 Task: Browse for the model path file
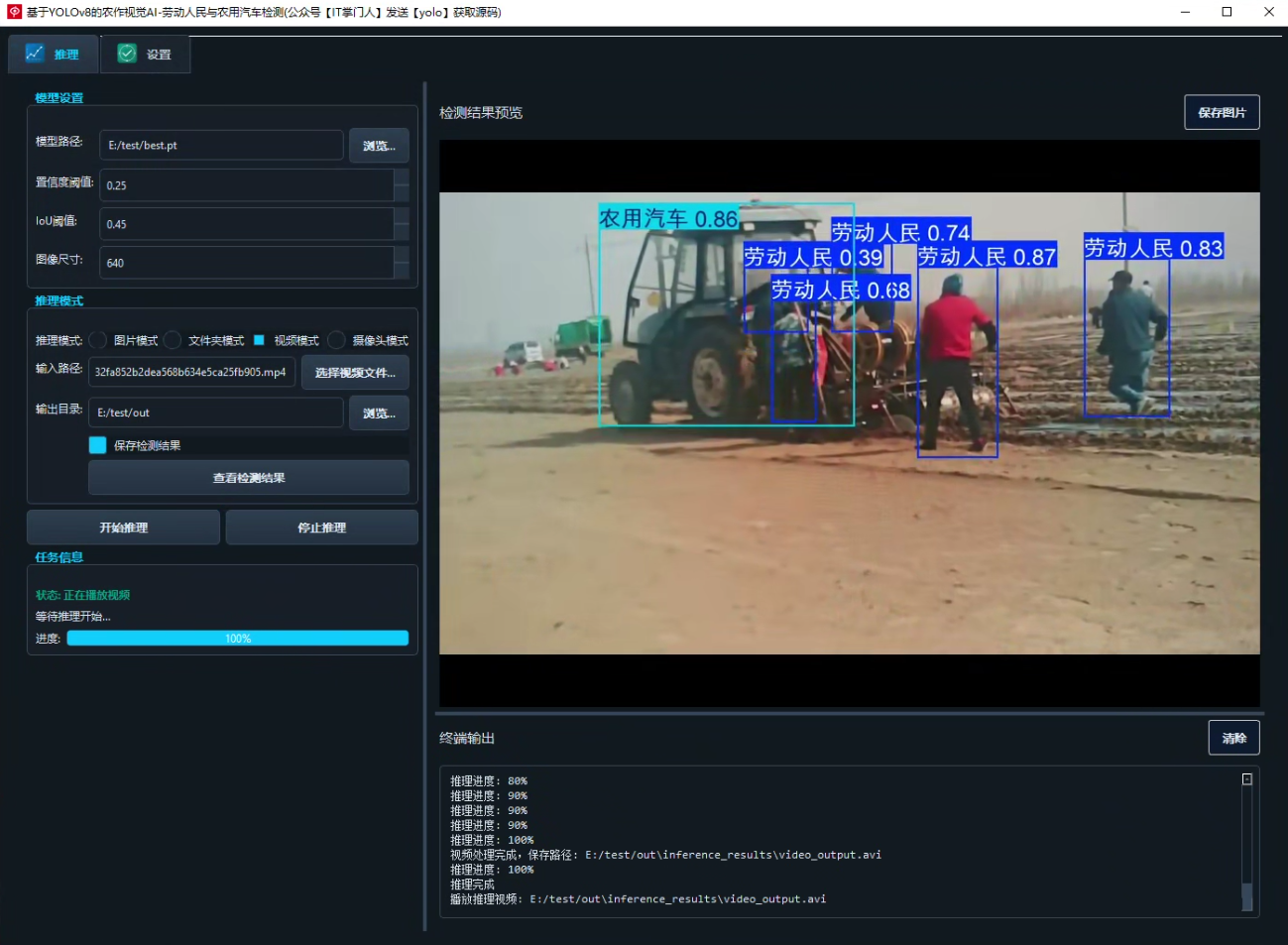[x=379, y=146]
